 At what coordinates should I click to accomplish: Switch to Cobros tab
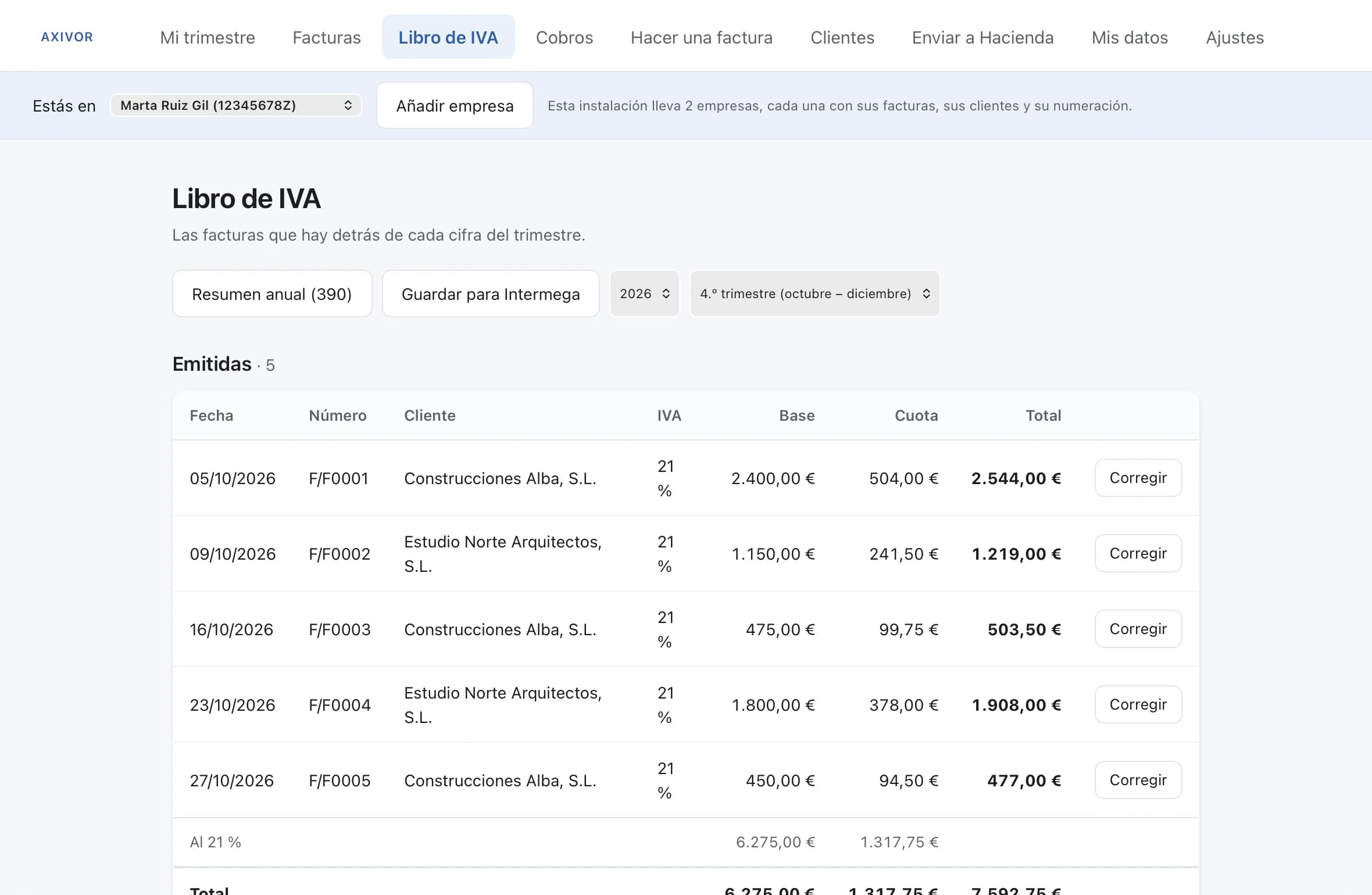(x=564, y=37)
